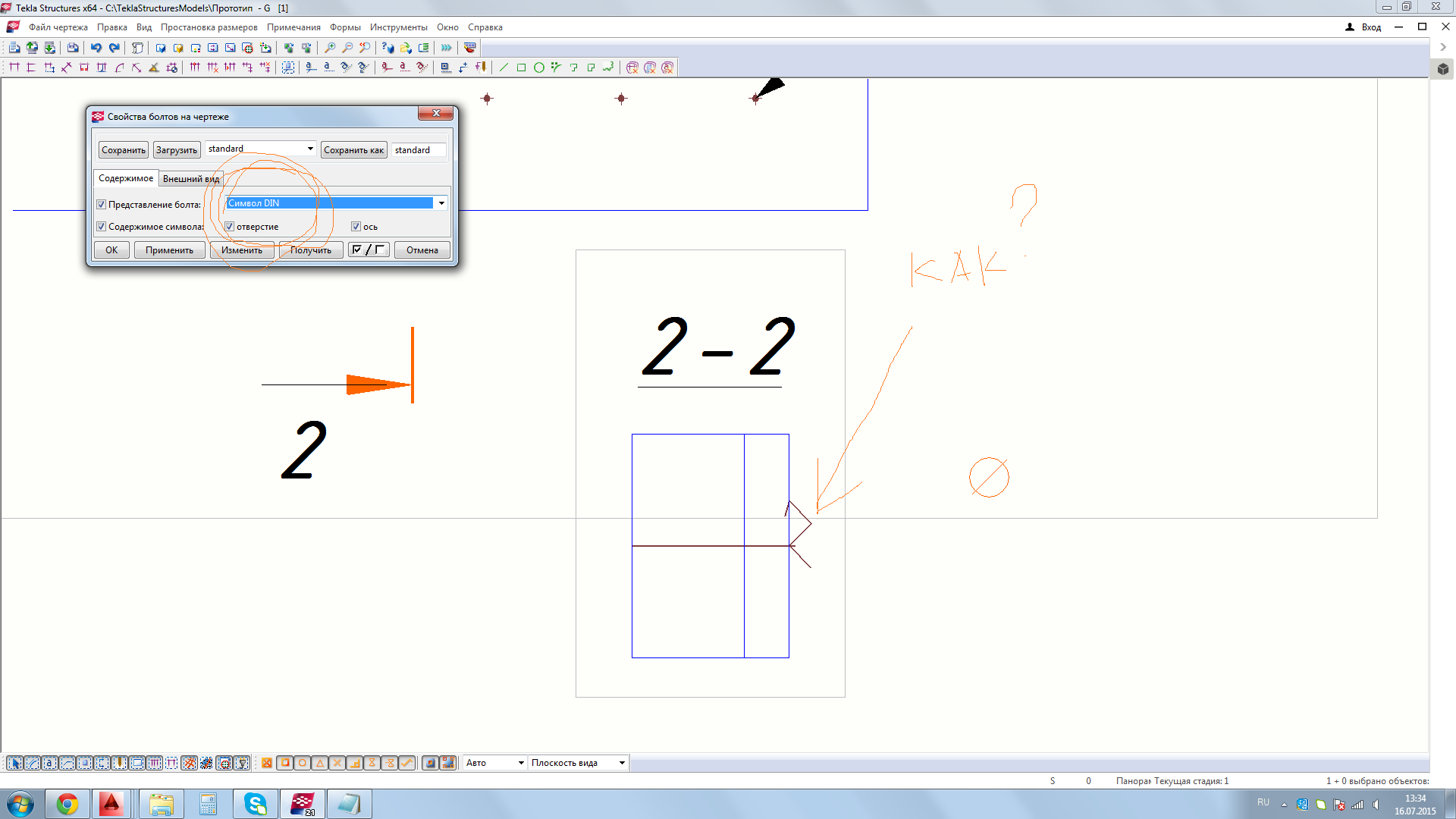Viewport: 1456px width, 819px height.
Task: Uncheck the отверстие checkbox
Action: pos(230,227)
